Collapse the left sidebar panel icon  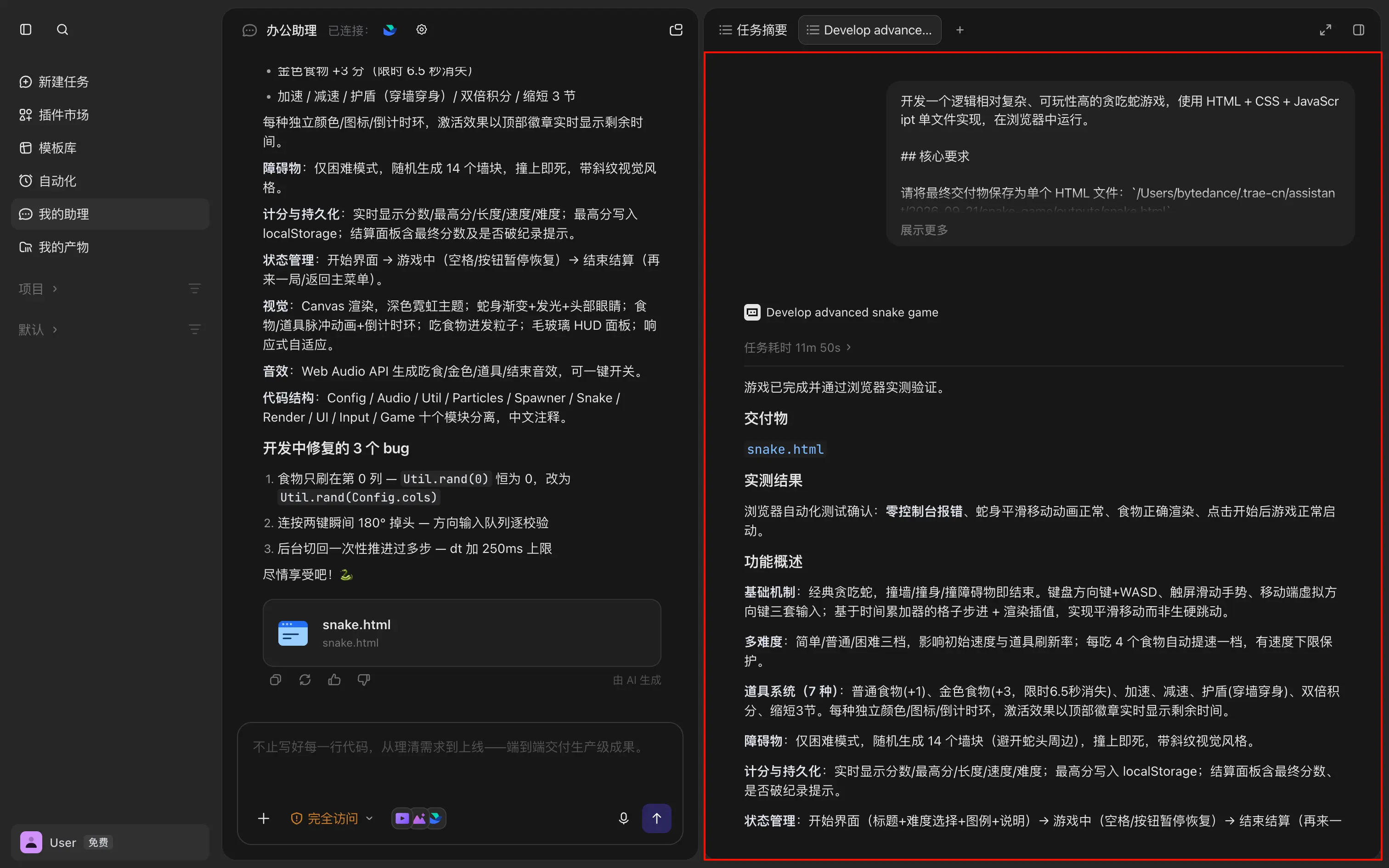tap(25, 29)
